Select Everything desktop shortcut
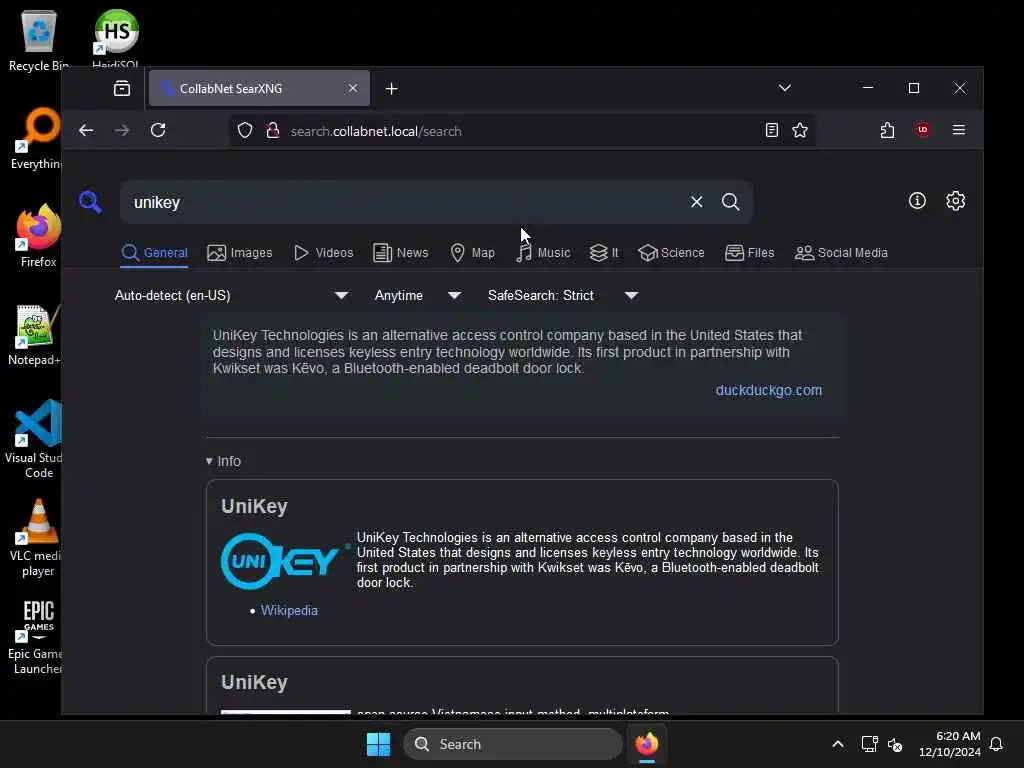This screenshot has height=768, width=1024. [x=37, y=138]
